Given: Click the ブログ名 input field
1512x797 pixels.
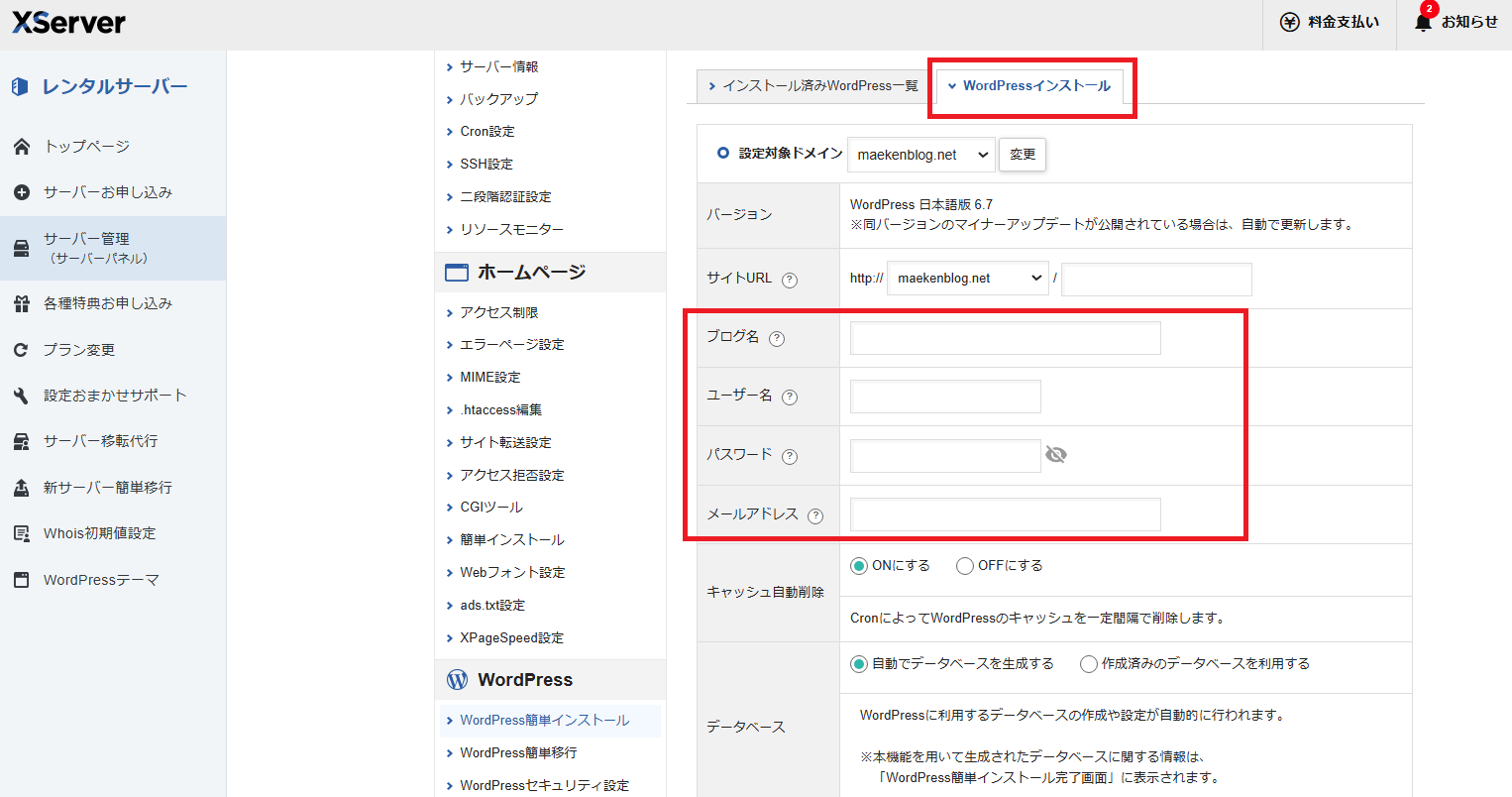Looking at the screenshot, I should point(1005,338).
